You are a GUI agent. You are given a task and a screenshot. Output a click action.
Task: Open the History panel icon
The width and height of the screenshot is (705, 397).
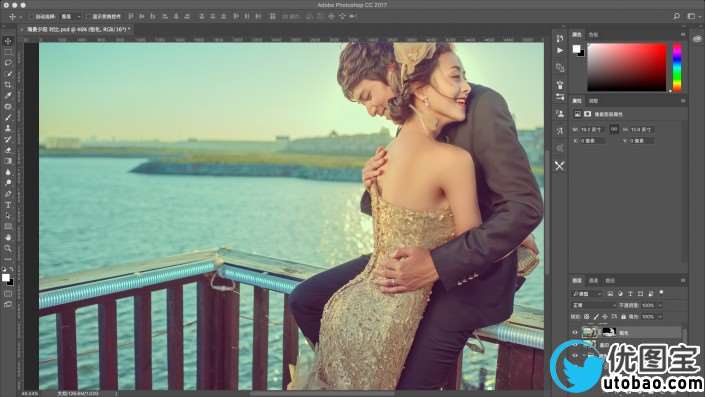[x=560, y=38]
